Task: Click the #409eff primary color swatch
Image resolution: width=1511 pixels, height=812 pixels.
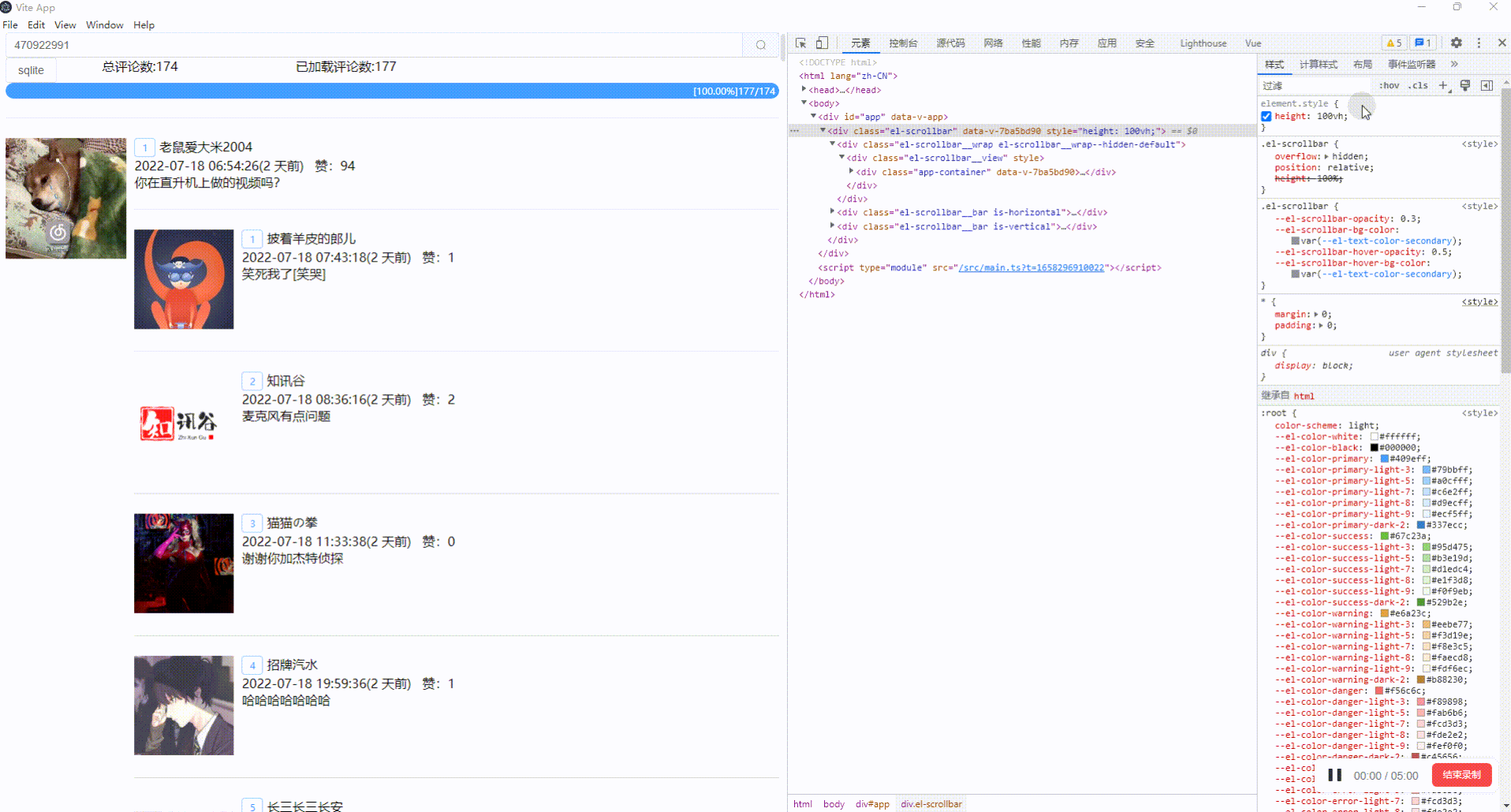Action: tap(1384, 459)
